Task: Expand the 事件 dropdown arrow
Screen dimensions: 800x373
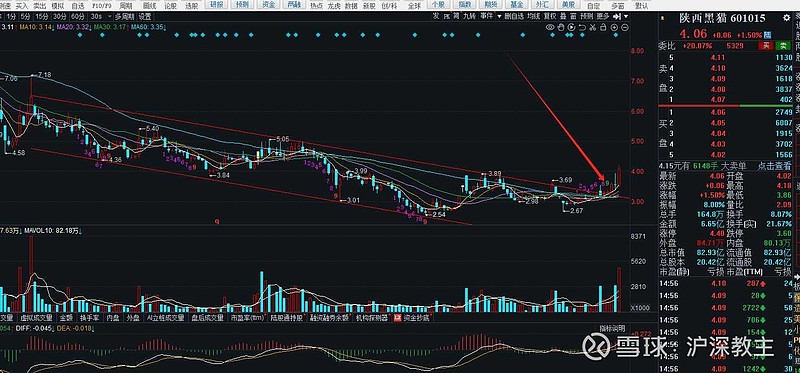Action: pyautogui.click(x=498, y=16)
